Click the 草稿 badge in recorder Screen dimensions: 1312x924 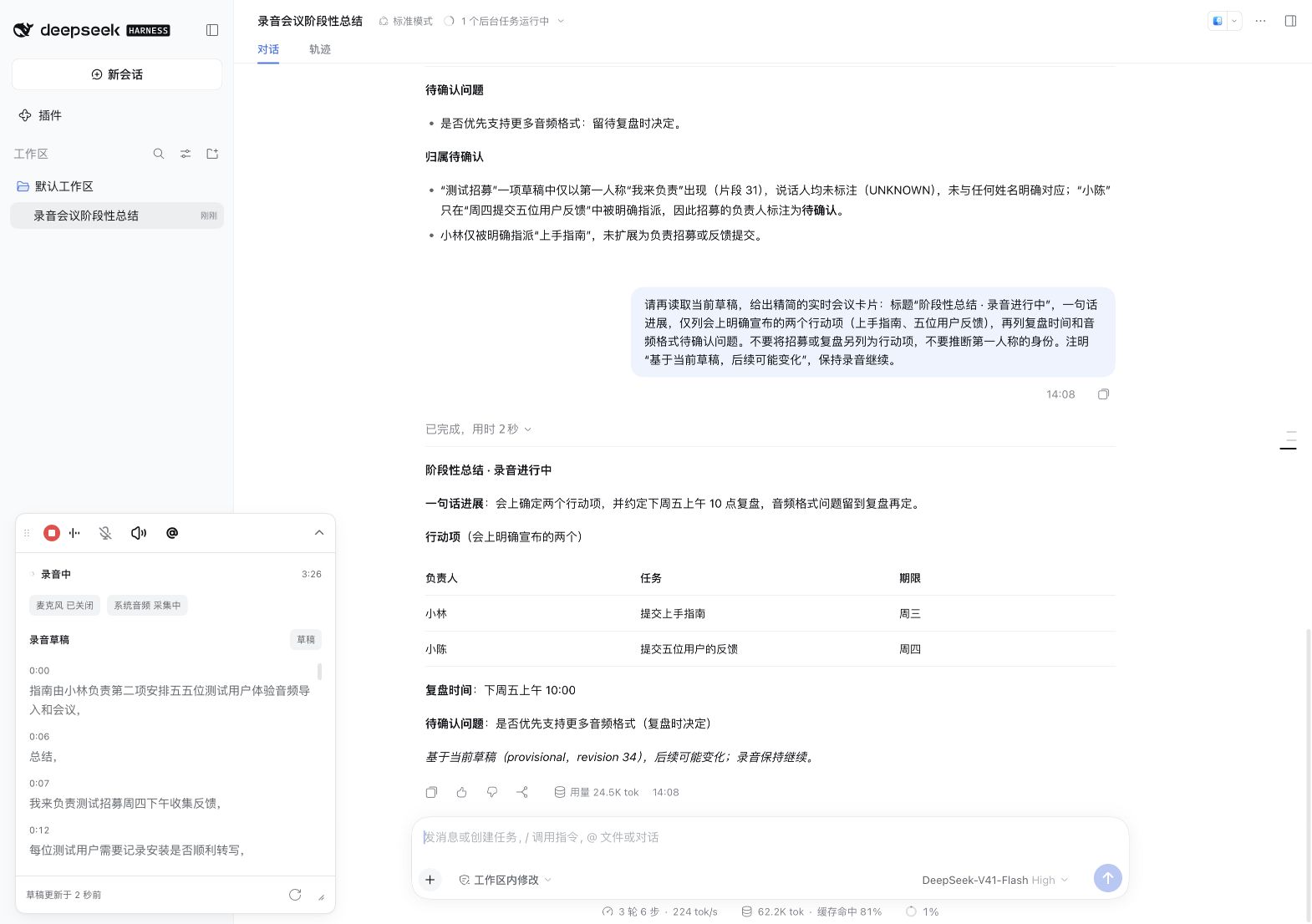(x=306, y=640)
